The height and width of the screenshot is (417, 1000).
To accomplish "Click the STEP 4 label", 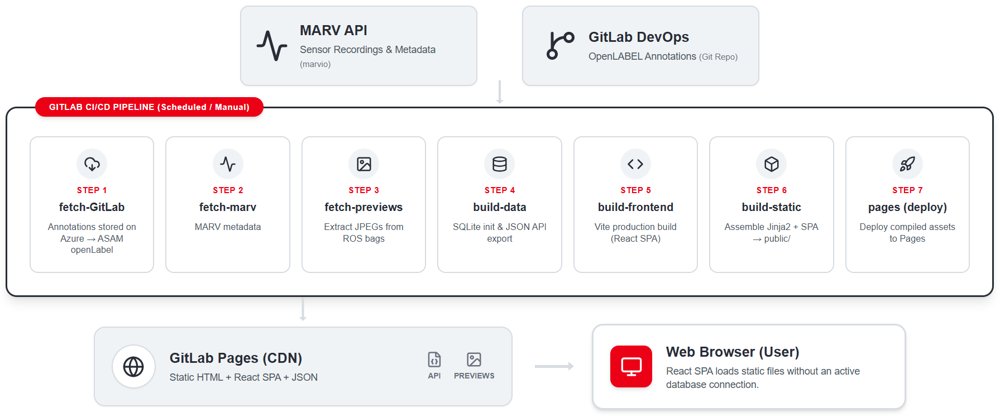I will [499, 190].
